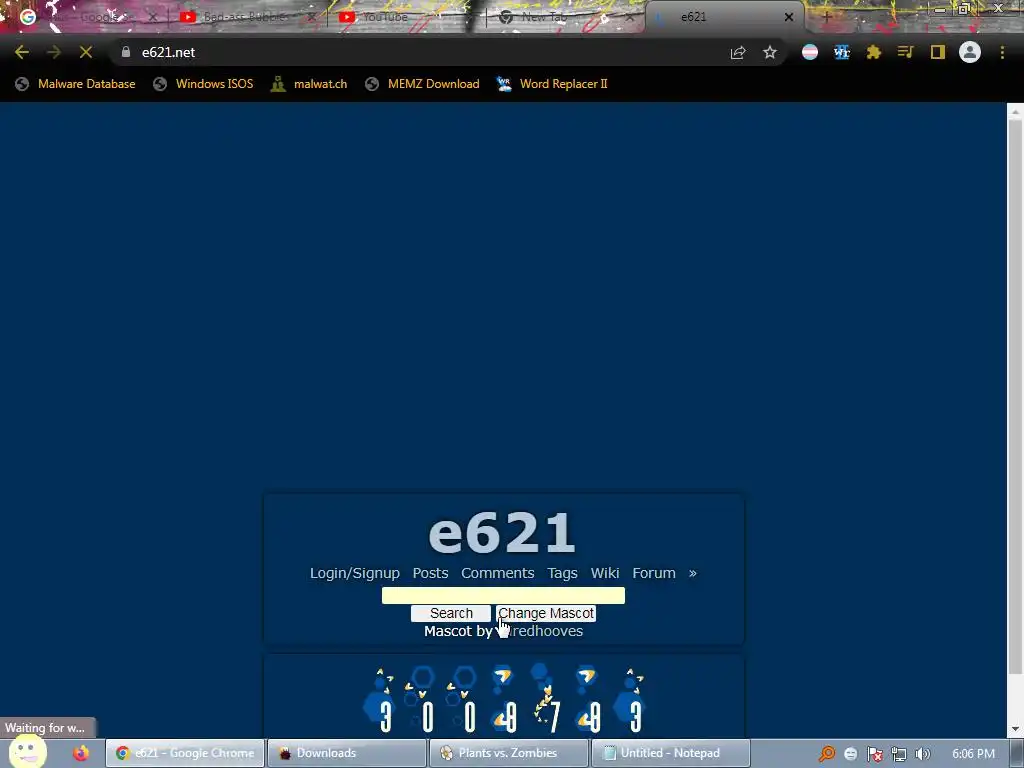This screenshot has height=768, width=1024.
Task: Click the e621 logo heading
Action: tap(502, 533)
